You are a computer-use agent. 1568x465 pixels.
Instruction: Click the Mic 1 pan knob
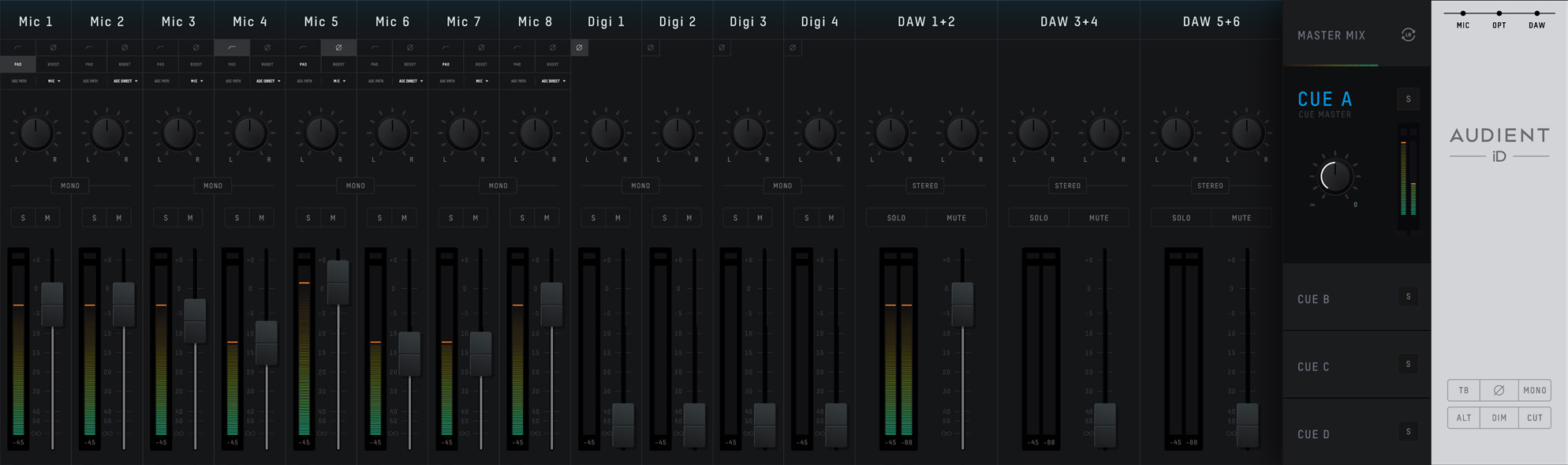pyautogui.click(x=36, y=134)
